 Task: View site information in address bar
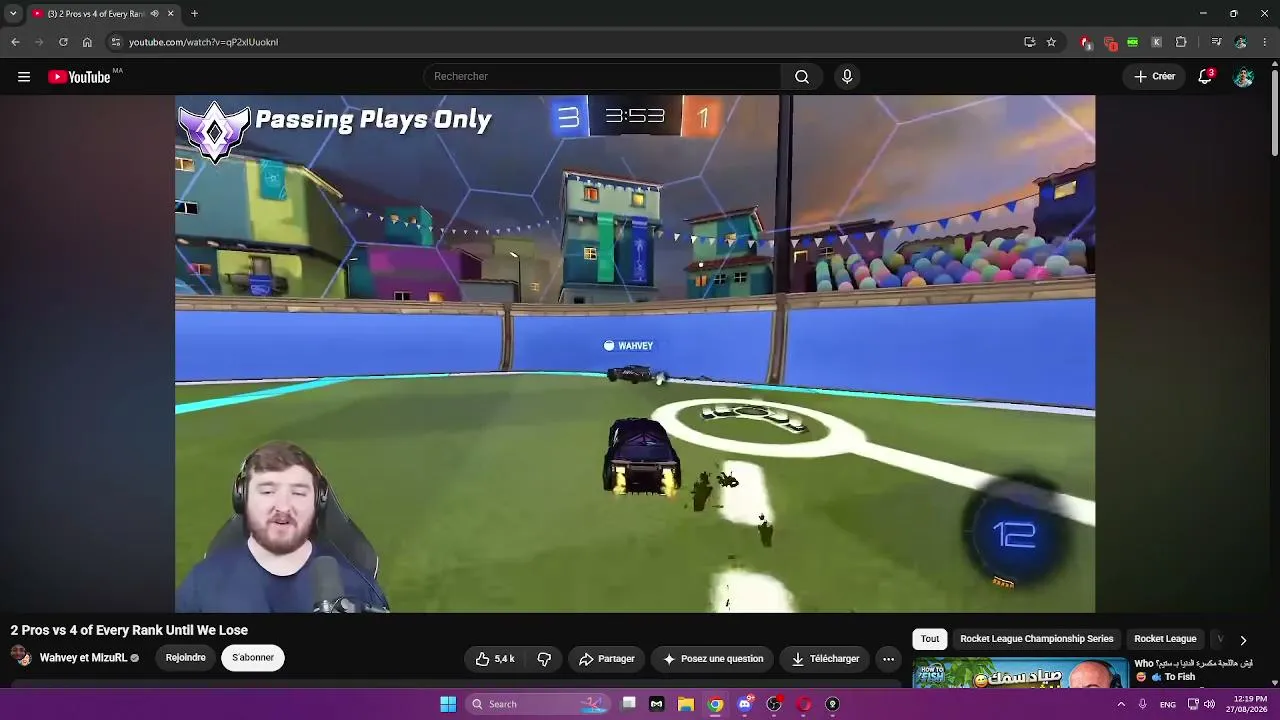[x=116, y=42]
